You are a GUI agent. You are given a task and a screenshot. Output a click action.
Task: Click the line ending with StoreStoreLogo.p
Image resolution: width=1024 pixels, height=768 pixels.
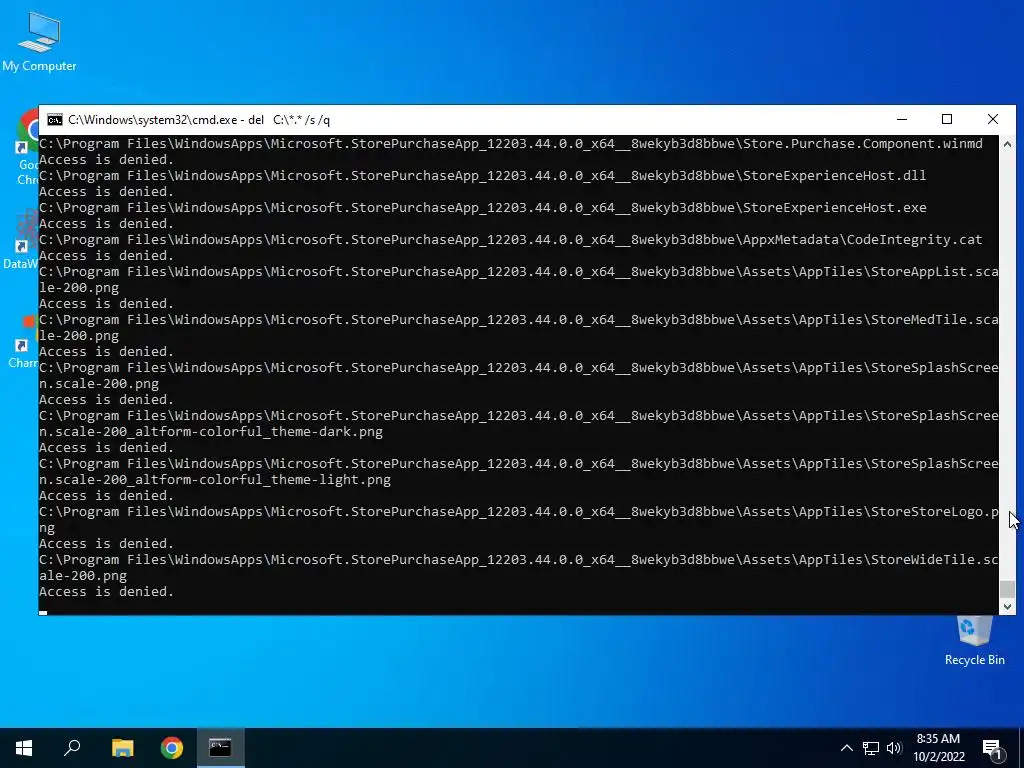(x=519, y=512)
